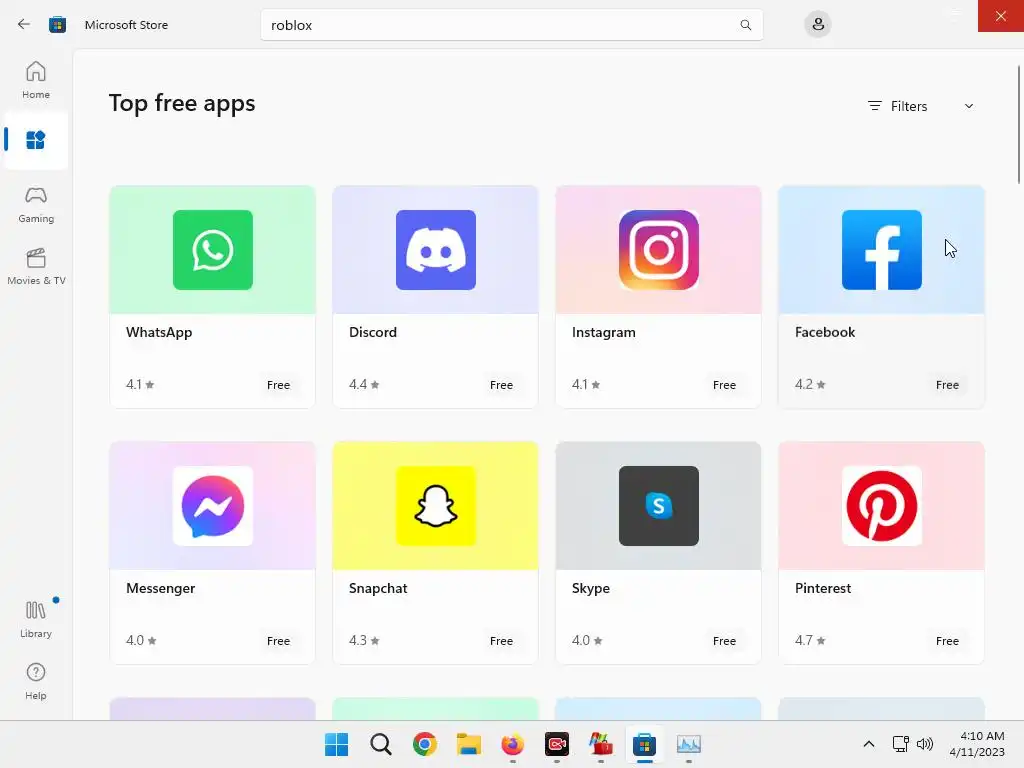
Task: Open the user account profile icon
Action: (818, 24)
